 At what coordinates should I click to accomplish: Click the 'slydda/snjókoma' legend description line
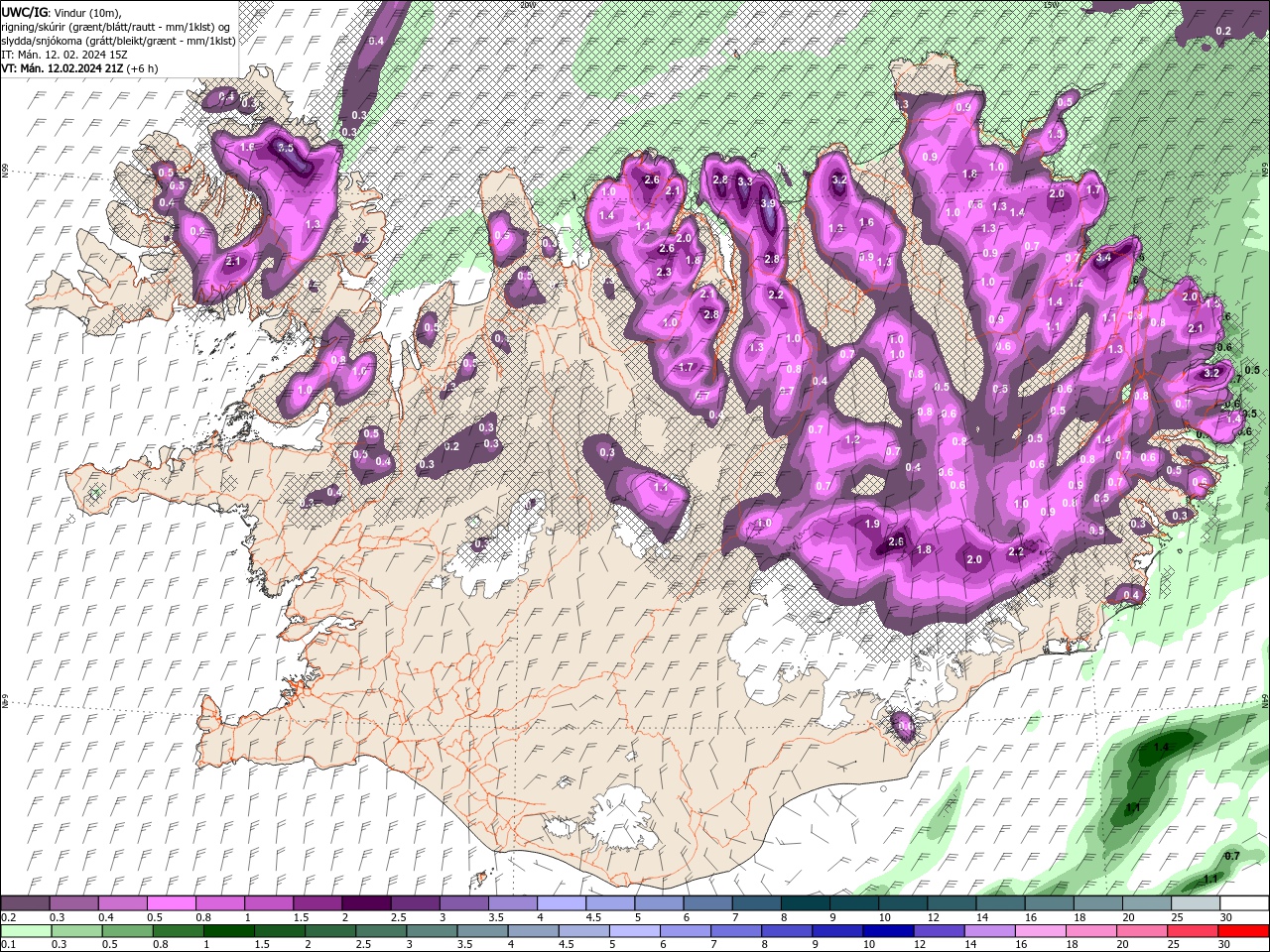(x=119, y=41)
